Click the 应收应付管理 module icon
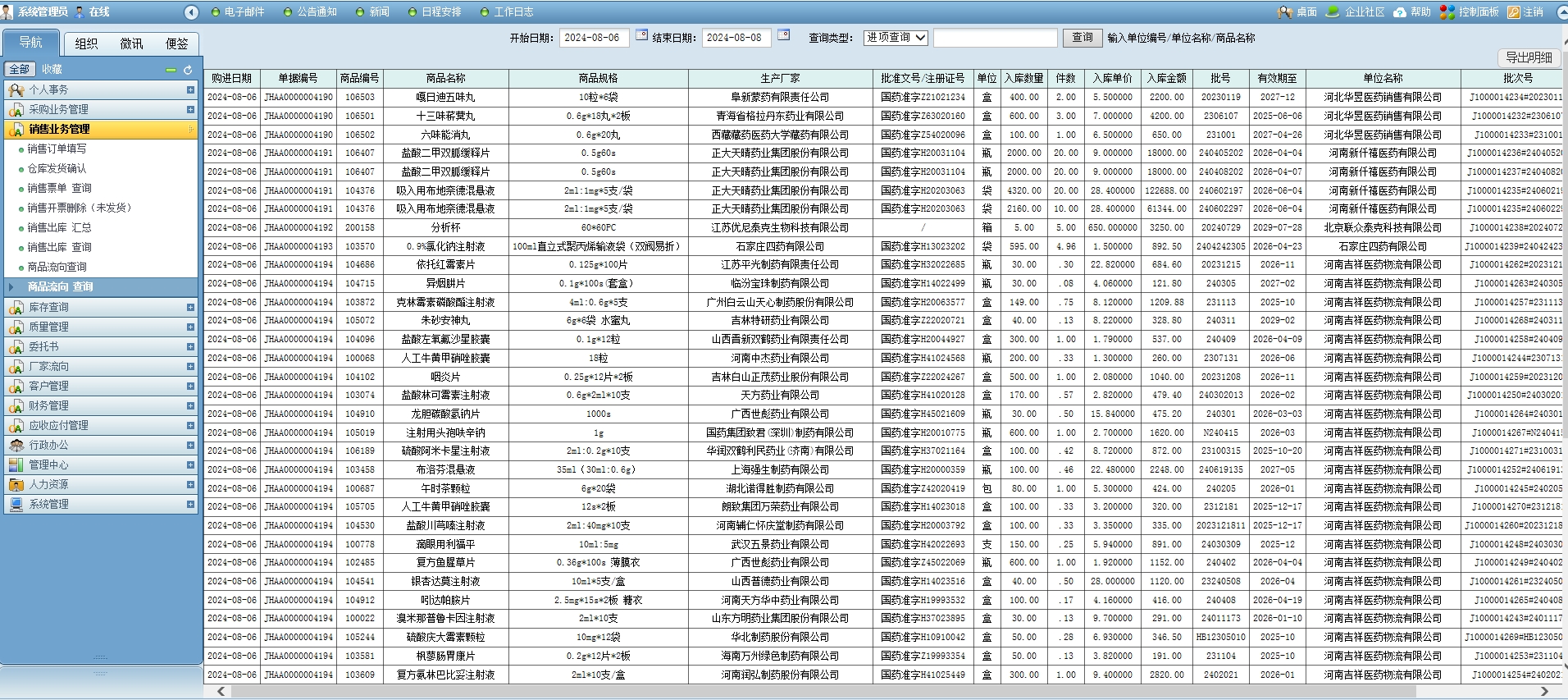The width and height of the screenshot is (1568, 700). (16, 425)
